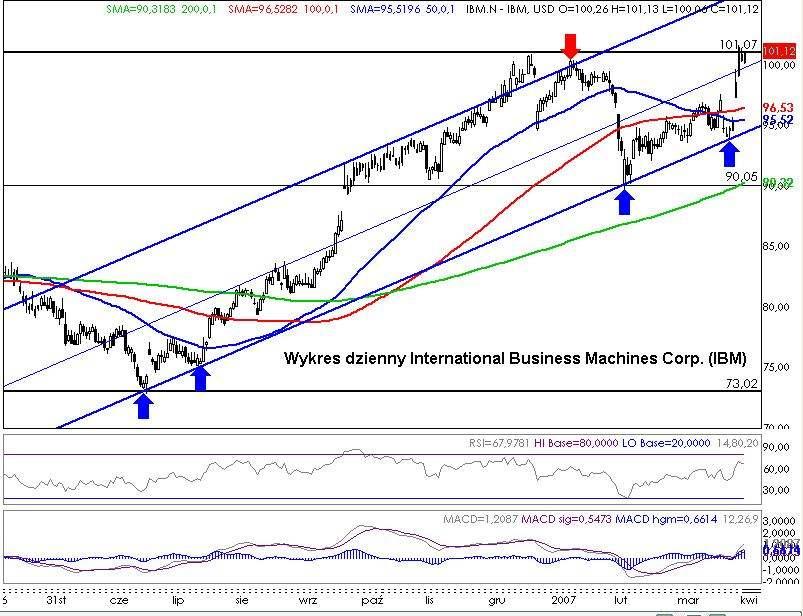803x616 pixels.
Task: Click the 90,05 support level label
Action: point(741,177)
